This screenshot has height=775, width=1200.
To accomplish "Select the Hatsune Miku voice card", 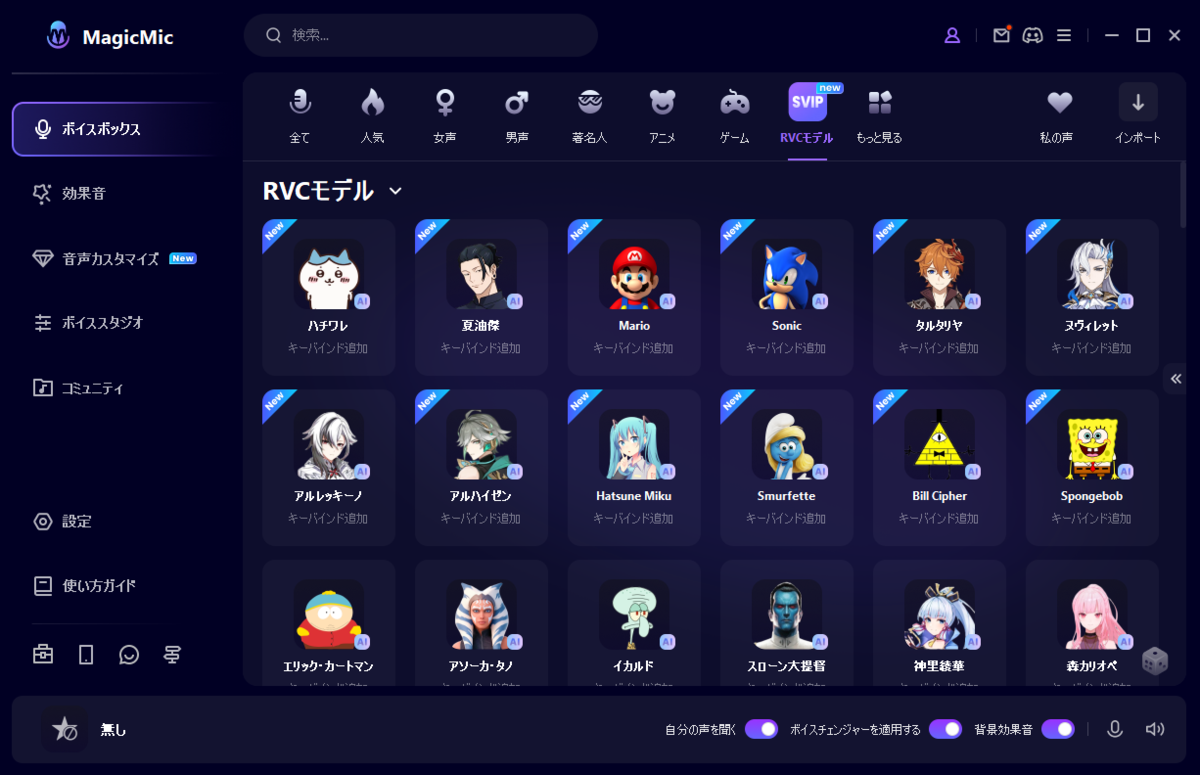I will pyautogui.click(x=634, y=468).
